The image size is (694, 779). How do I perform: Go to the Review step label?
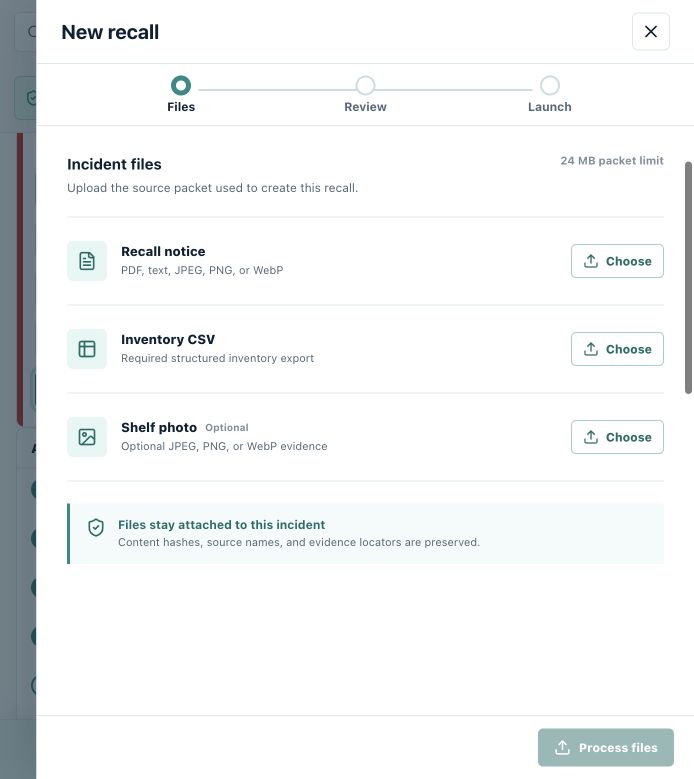coord(365,107)
